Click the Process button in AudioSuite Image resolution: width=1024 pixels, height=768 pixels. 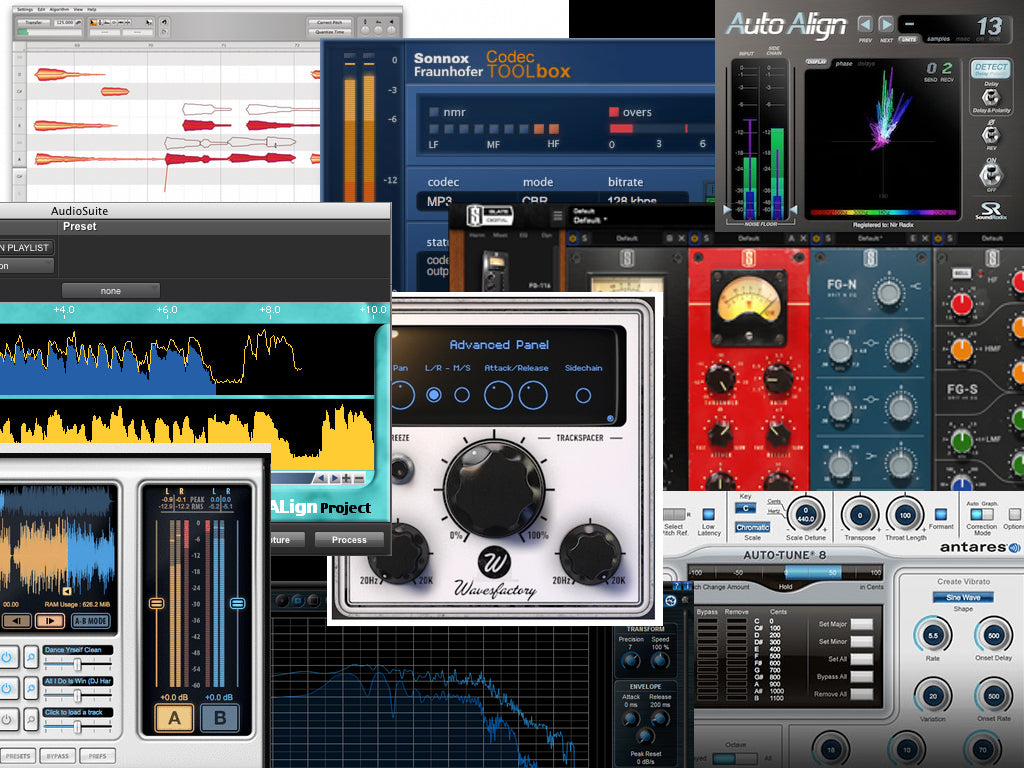pyautogui.click(x=349, y=539)
